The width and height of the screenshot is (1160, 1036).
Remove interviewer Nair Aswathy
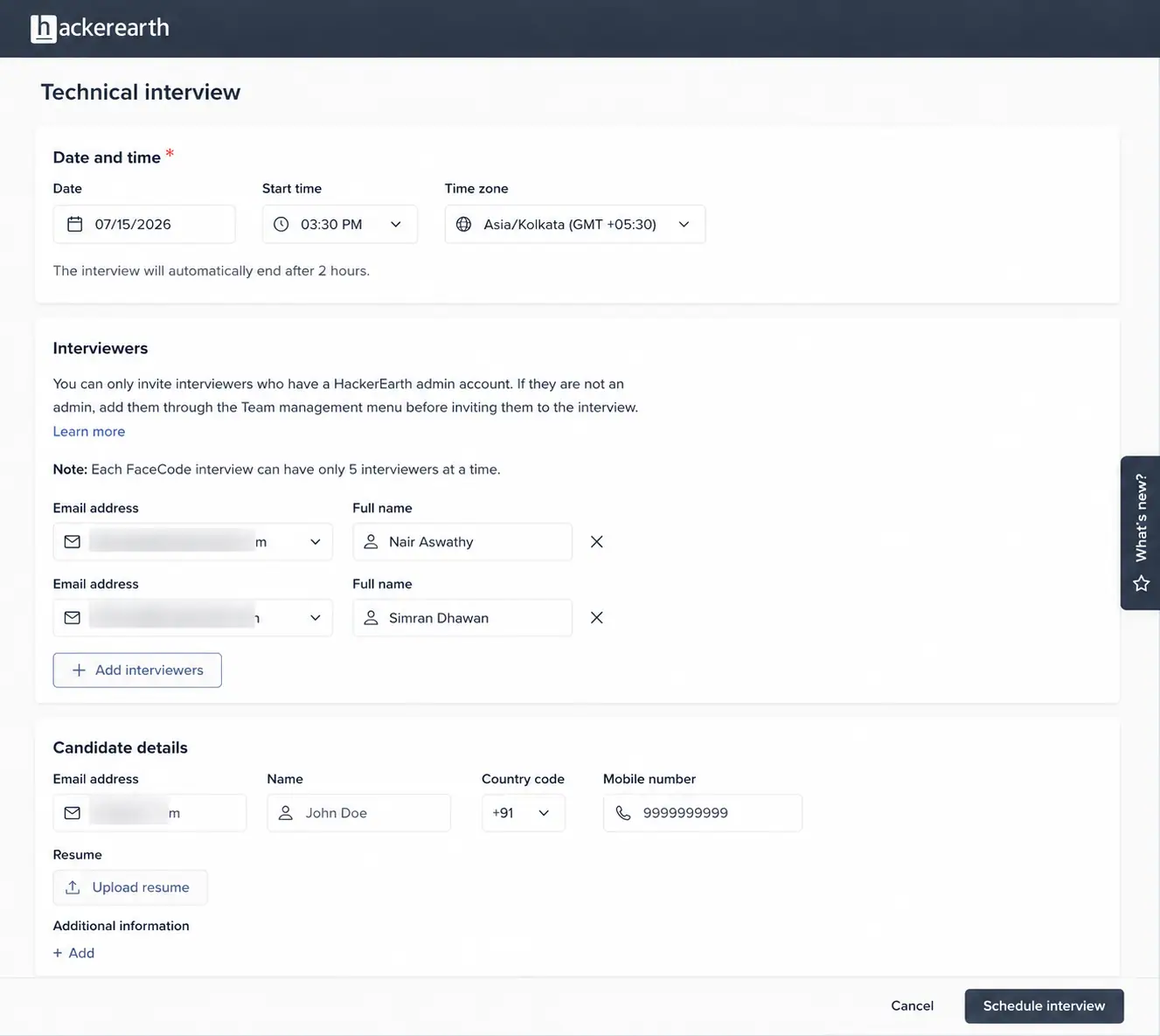click(597, 542)
